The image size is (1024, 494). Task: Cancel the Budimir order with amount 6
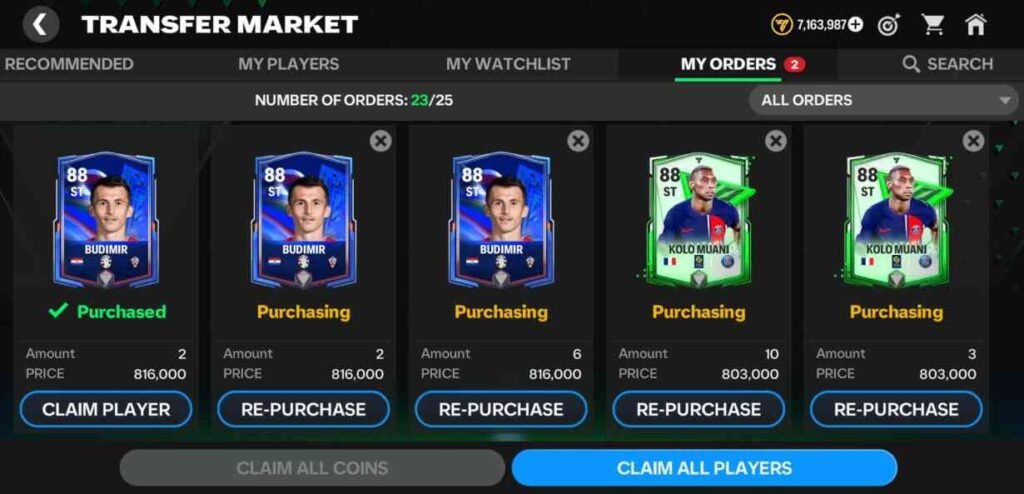(578, 140)
